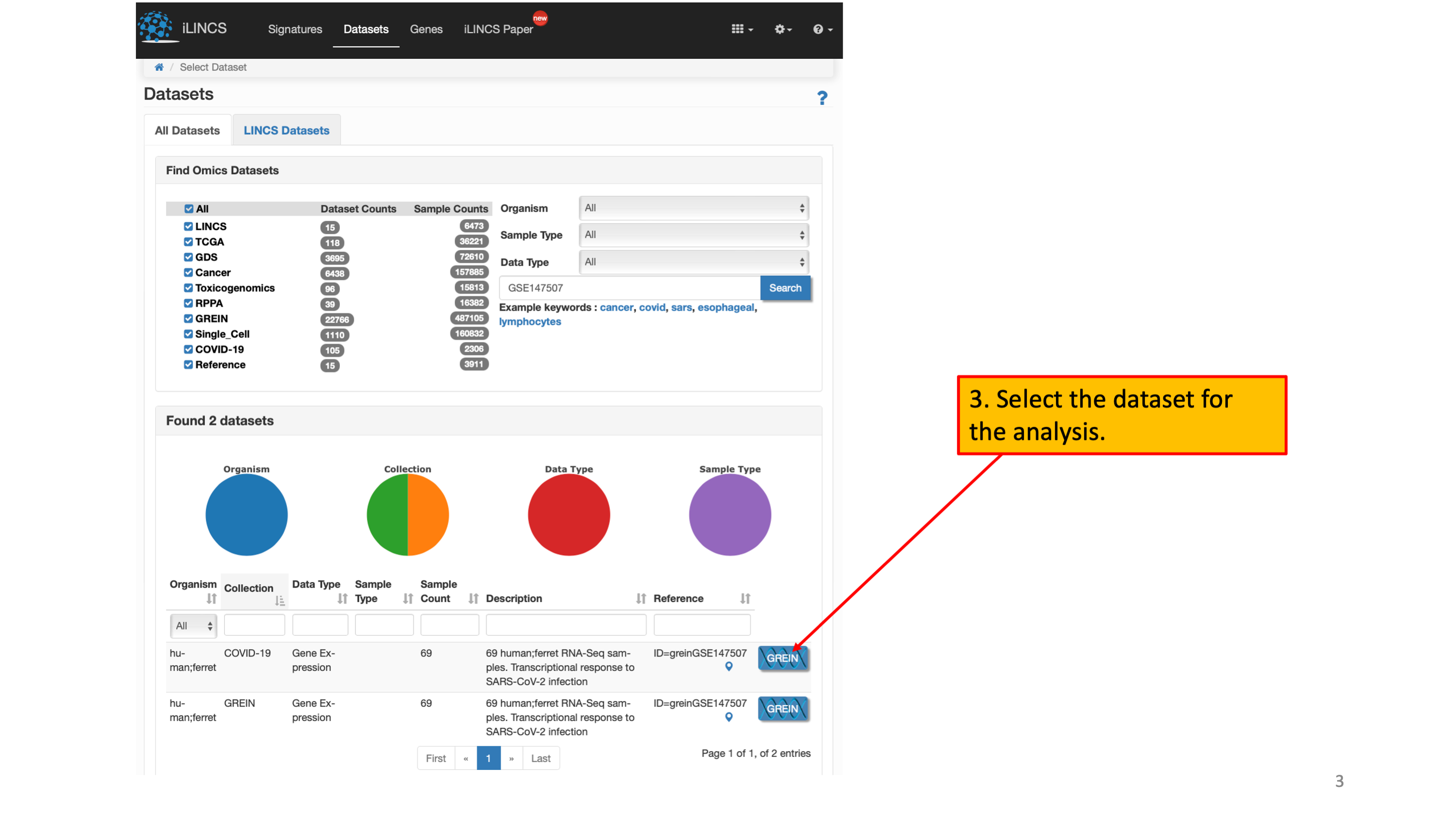Uncheck the COVID-19 collection checkbox
The image size is (1456, 819).
point(188,350)
